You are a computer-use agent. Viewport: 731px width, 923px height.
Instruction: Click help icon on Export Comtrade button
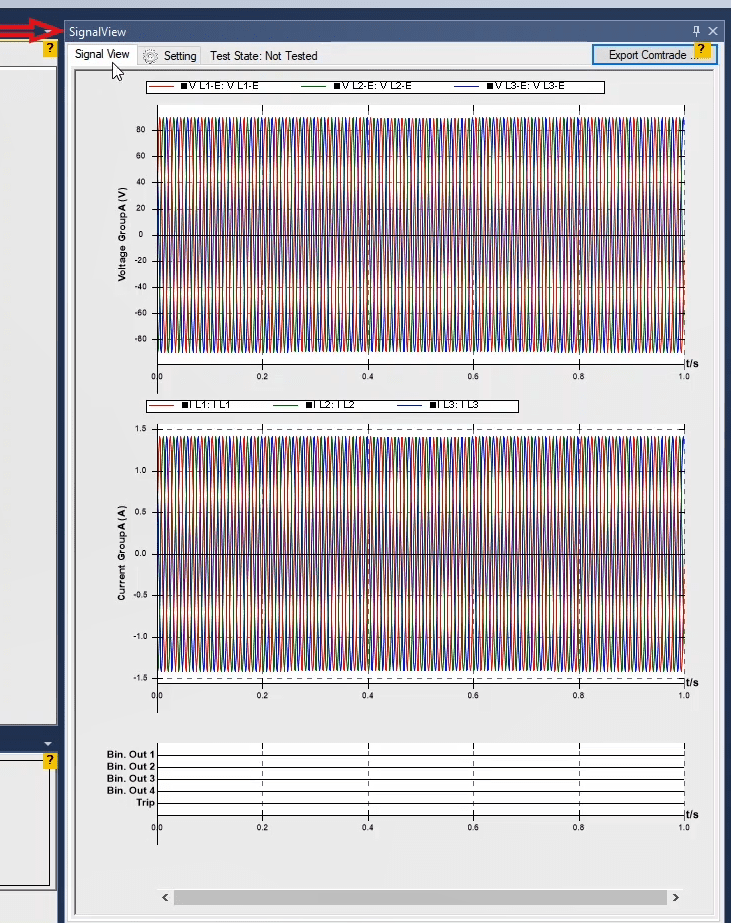(701, 48)
